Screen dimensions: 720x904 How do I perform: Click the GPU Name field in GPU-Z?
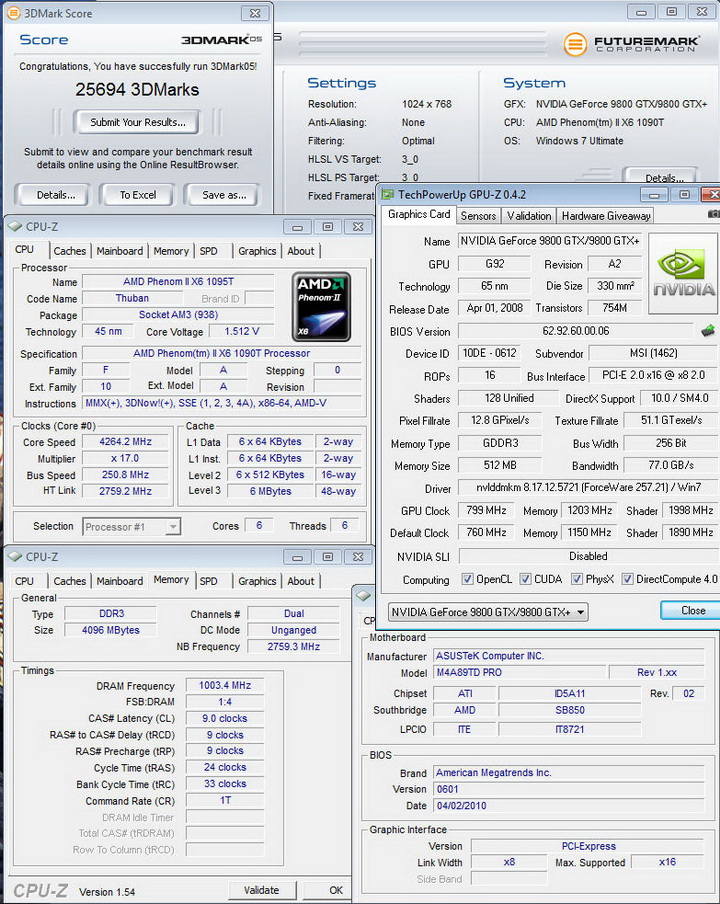pos(549,241)
